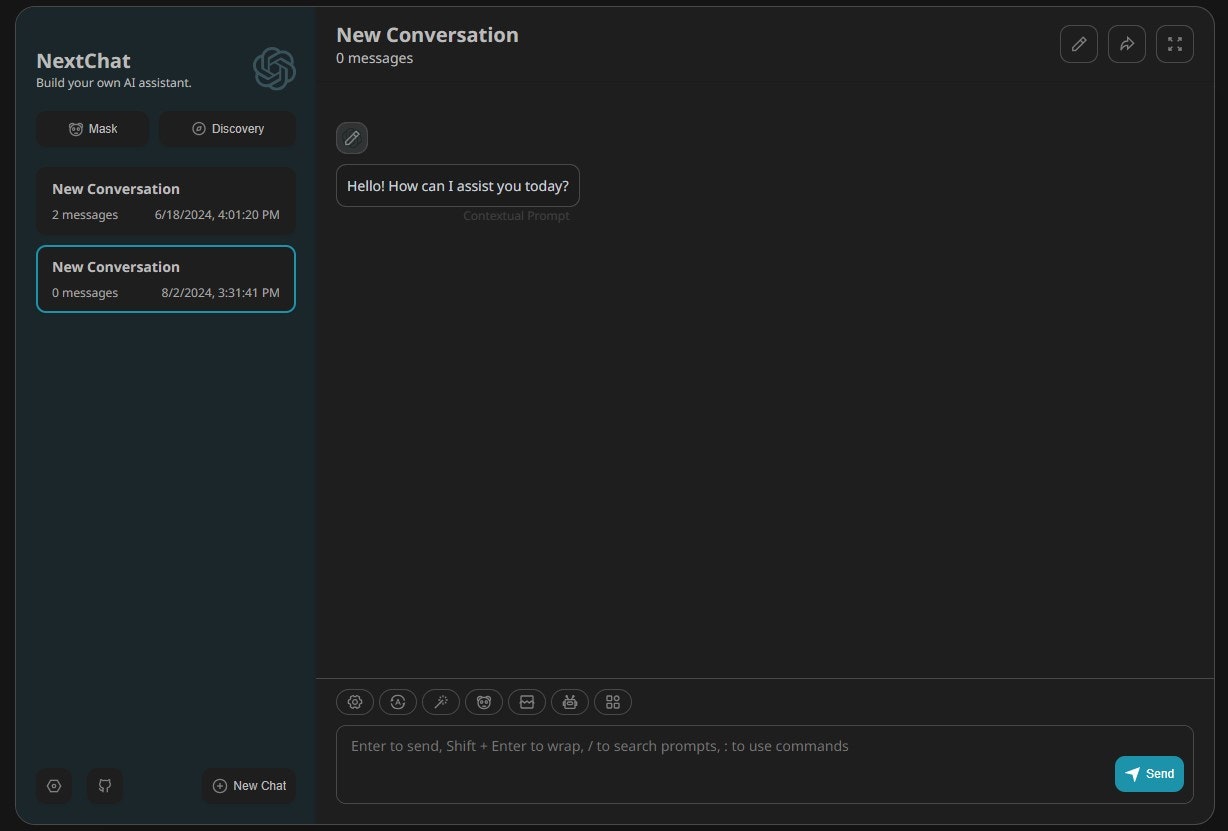Upload an image using the image icon

pyautogui.click(x=527, y=702)
